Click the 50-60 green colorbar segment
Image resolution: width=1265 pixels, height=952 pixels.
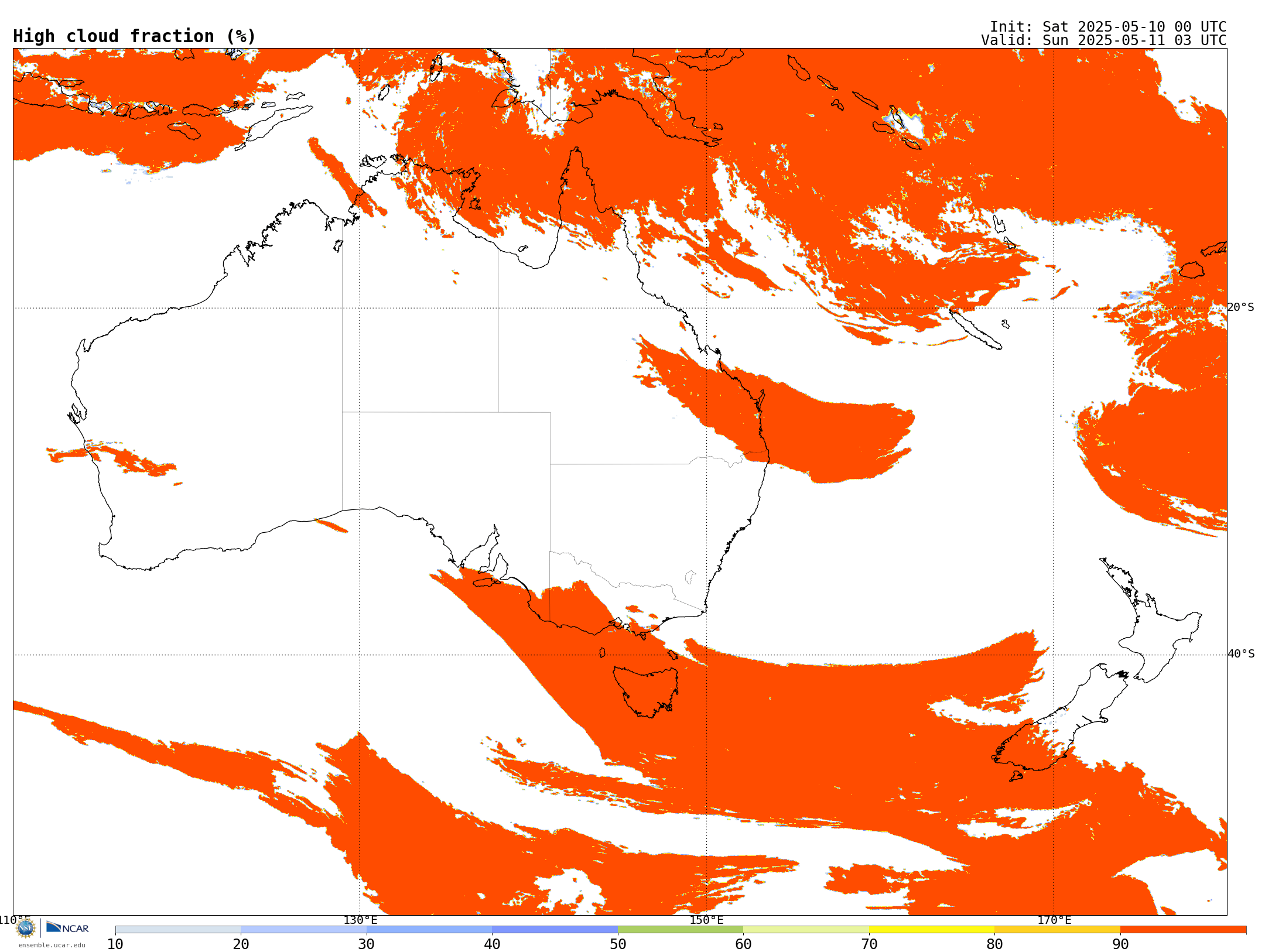681,930
